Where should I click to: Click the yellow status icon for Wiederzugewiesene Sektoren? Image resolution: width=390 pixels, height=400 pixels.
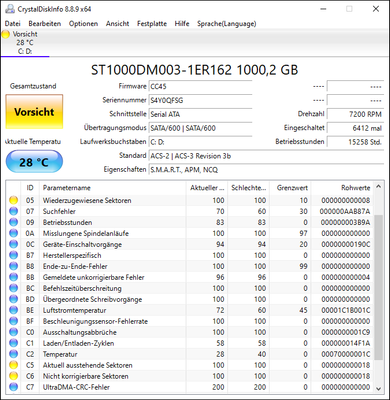[13, 200]
